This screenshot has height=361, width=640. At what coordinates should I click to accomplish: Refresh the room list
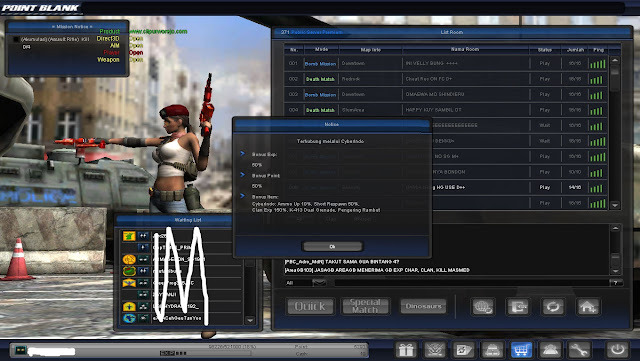click(553, 306)
